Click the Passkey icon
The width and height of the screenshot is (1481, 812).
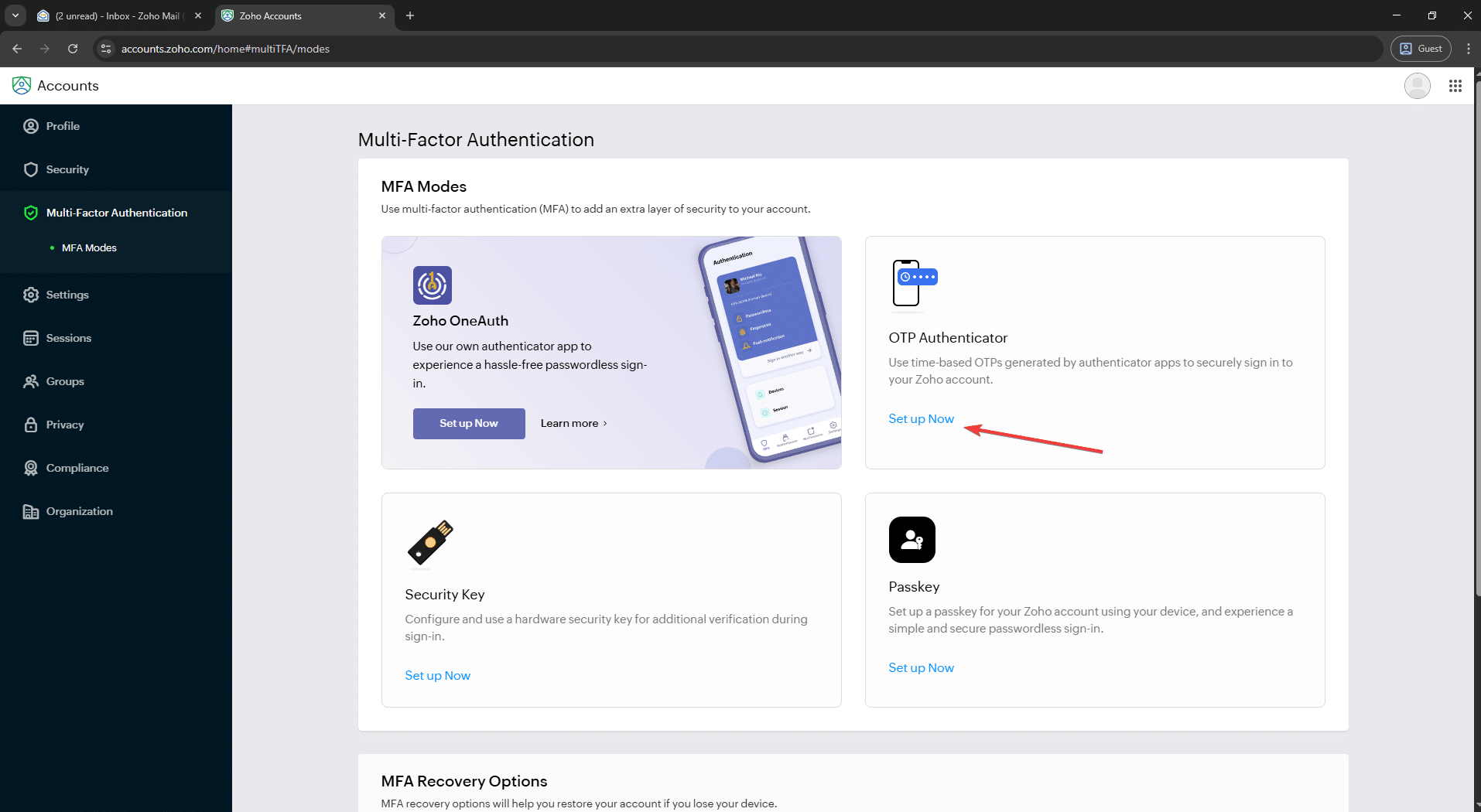tap(912, 540)
